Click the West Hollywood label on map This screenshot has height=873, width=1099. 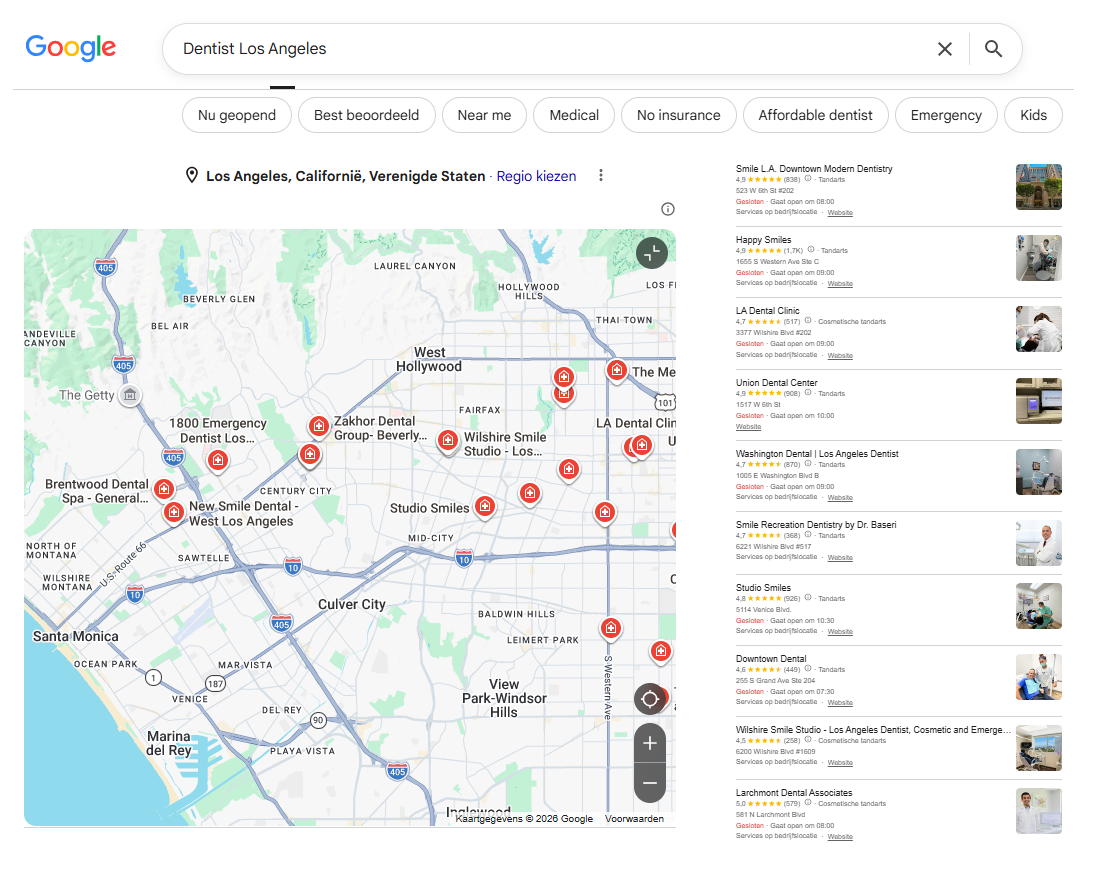pyautogui.click(x=429, y=359)
